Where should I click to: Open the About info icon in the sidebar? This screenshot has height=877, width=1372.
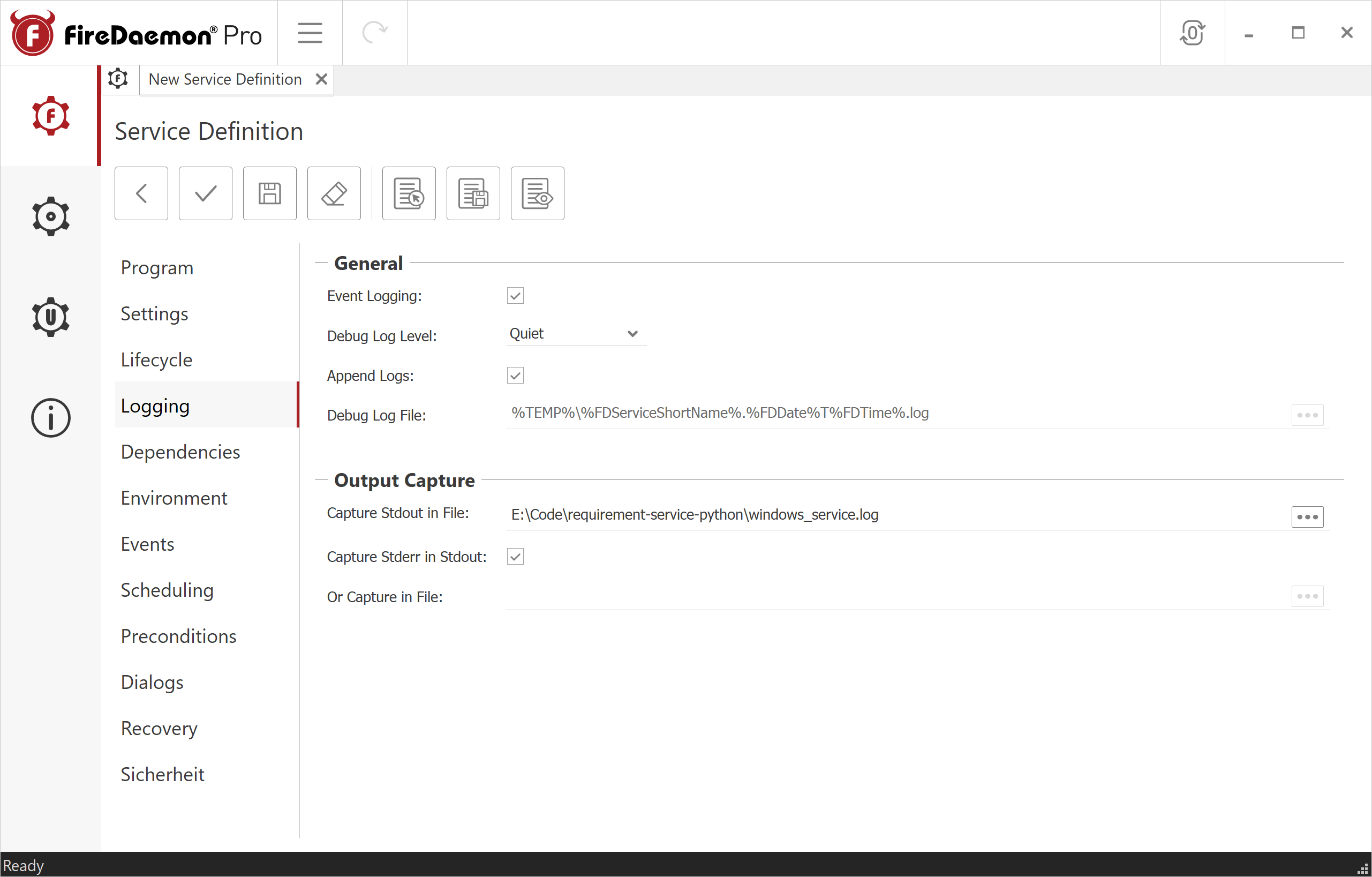(51, 418)
